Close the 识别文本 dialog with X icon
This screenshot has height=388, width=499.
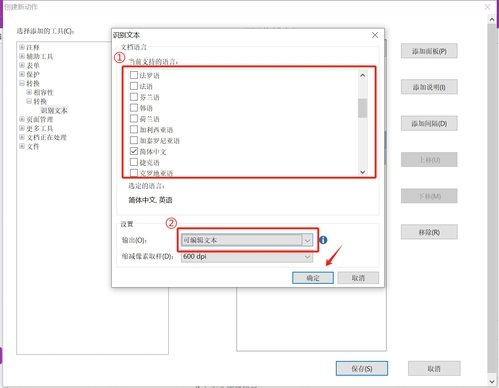[375, 35]
